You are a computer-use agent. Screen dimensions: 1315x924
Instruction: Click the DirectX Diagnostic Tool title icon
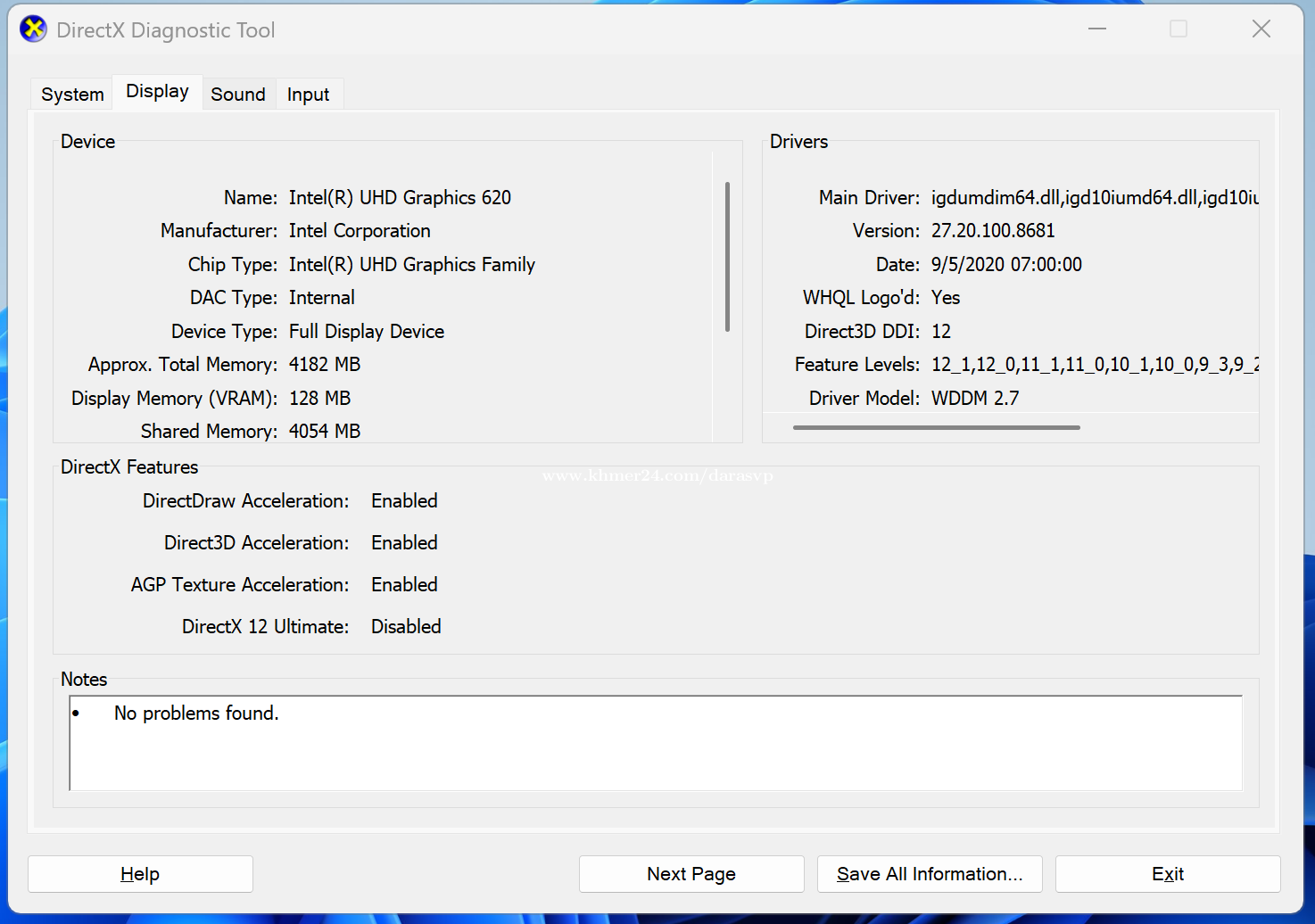click(x=33, y=29)
